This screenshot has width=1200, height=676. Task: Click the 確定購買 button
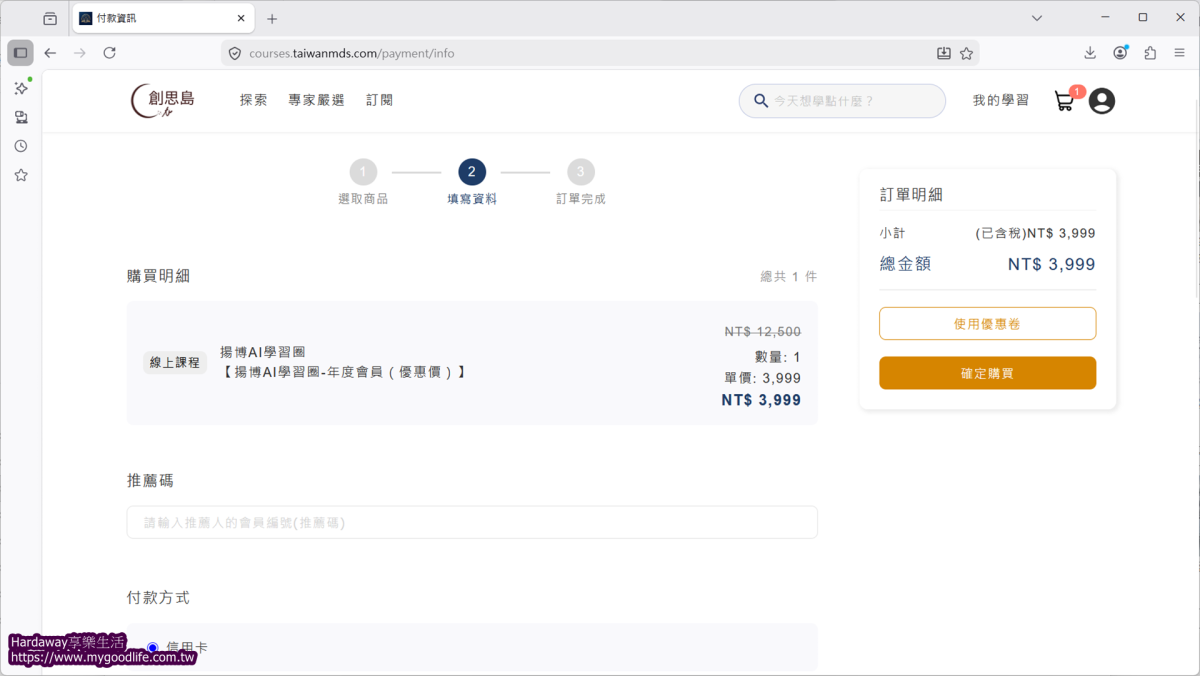pos(987,373)
